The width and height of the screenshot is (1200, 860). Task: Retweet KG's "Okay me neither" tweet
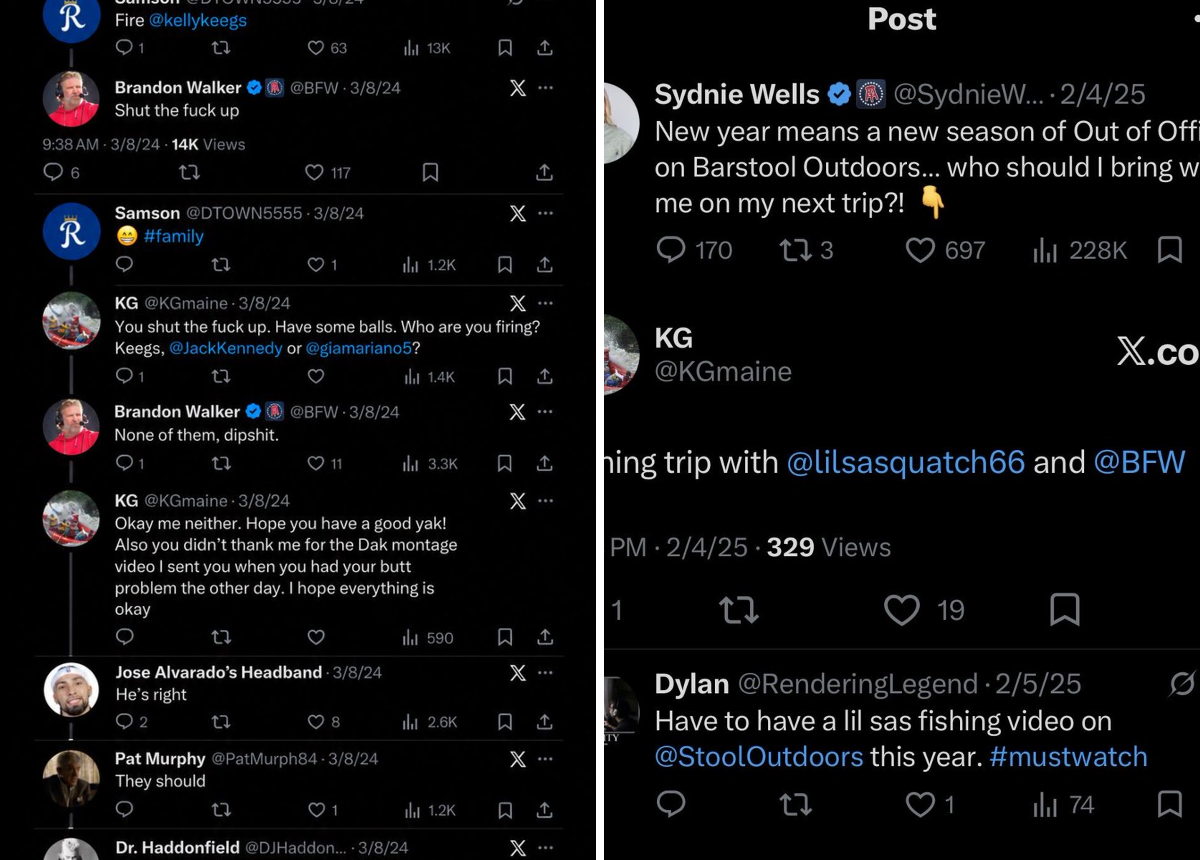(x=221, y=637)
